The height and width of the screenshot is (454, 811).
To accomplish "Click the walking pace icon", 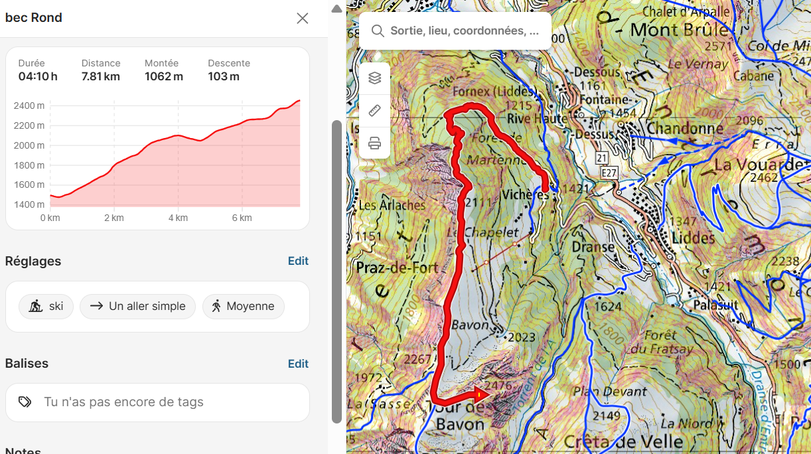I will (216, 306).
